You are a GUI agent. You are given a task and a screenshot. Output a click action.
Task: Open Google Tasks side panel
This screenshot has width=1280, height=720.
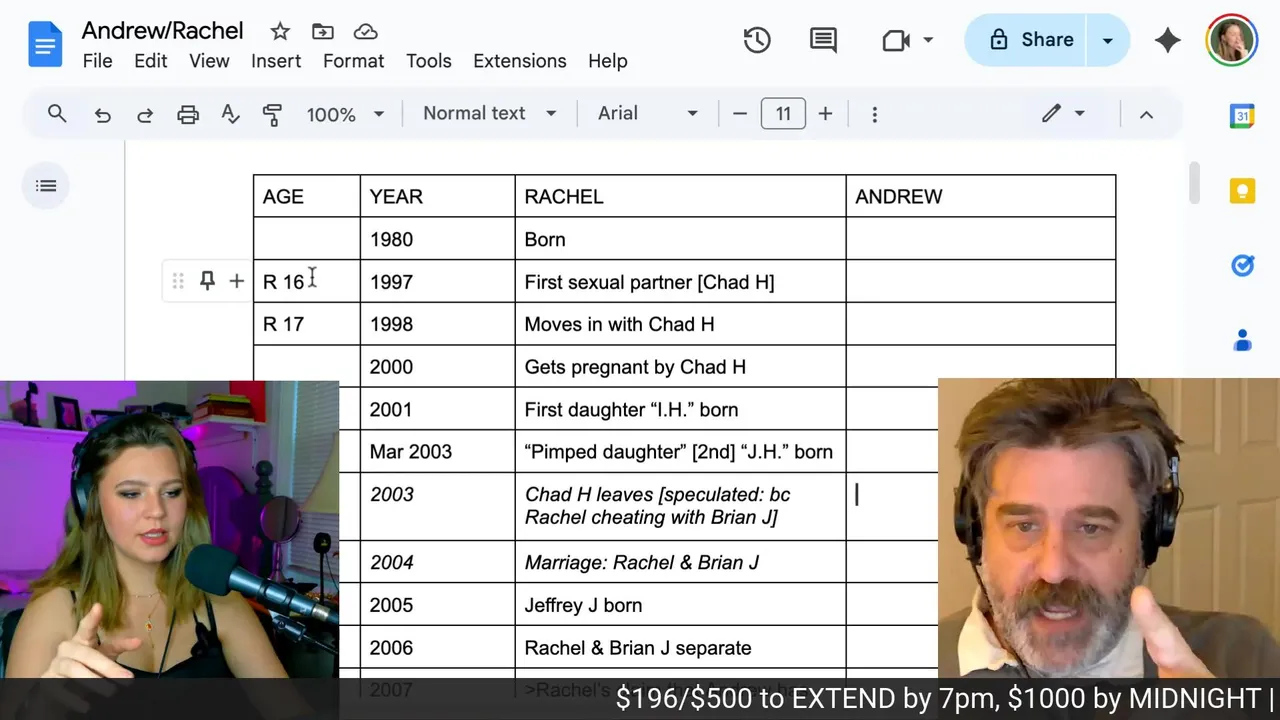click(1242, 265)
